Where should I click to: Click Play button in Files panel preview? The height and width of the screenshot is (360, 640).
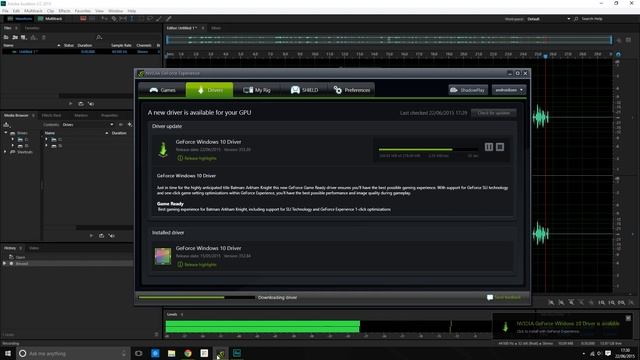coord(71,104)
